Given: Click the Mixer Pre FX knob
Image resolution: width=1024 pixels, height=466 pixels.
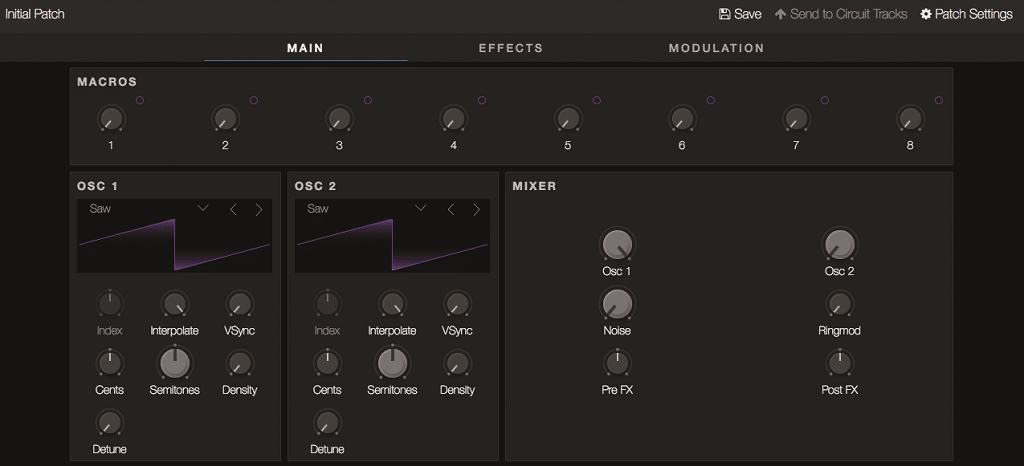Looking at the screenshot, I should click(x=617, y=363).
